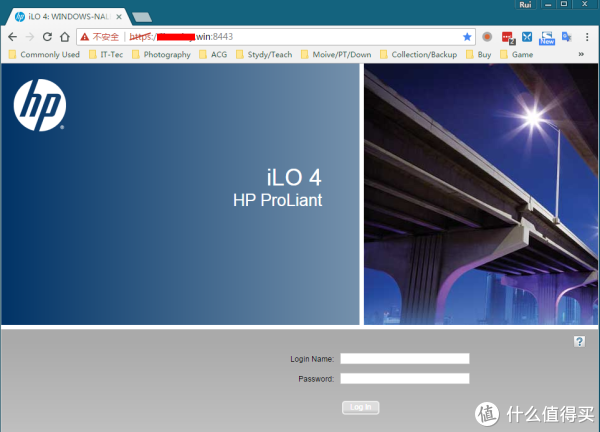The height and width of the screenshot is (432, 600).
Task: Open the Chrome three-dot menu
Action: coord(587,37)
